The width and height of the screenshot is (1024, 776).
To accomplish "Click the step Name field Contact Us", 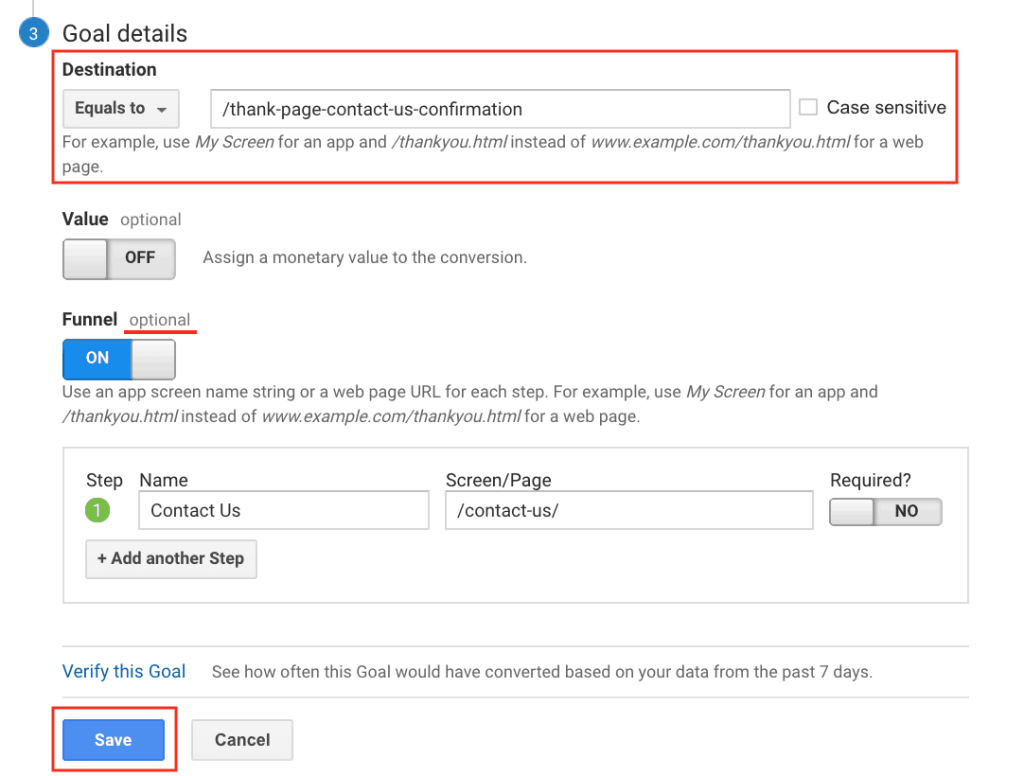I will [283, 510].
